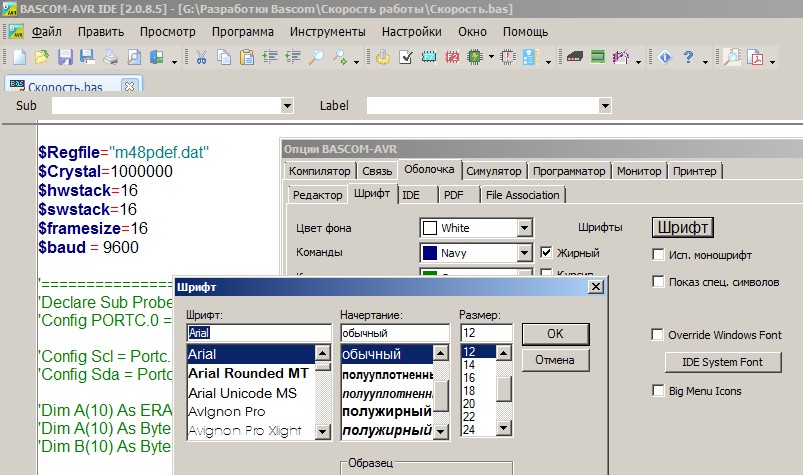803x475 pixels.
Task: Enable the Big Menu Icons checkbox
Action: coord(658,391)
